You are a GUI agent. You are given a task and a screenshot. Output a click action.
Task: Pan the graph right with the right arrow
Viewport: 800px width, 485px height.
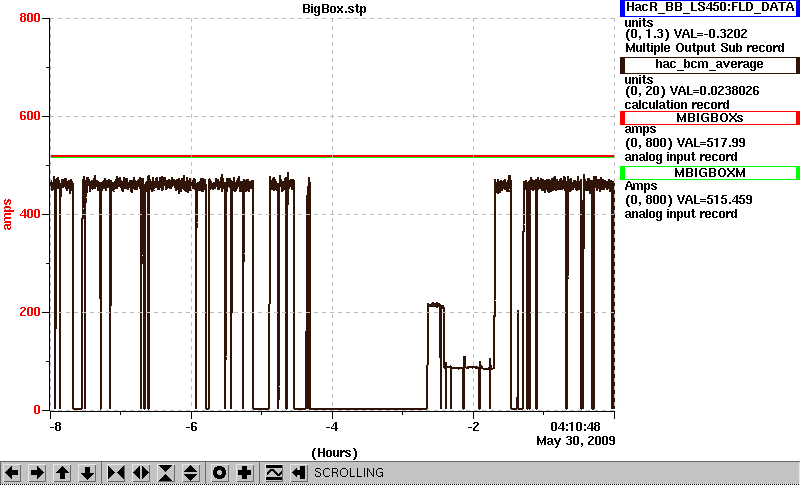pyautogui.click(x=37, y=473)
